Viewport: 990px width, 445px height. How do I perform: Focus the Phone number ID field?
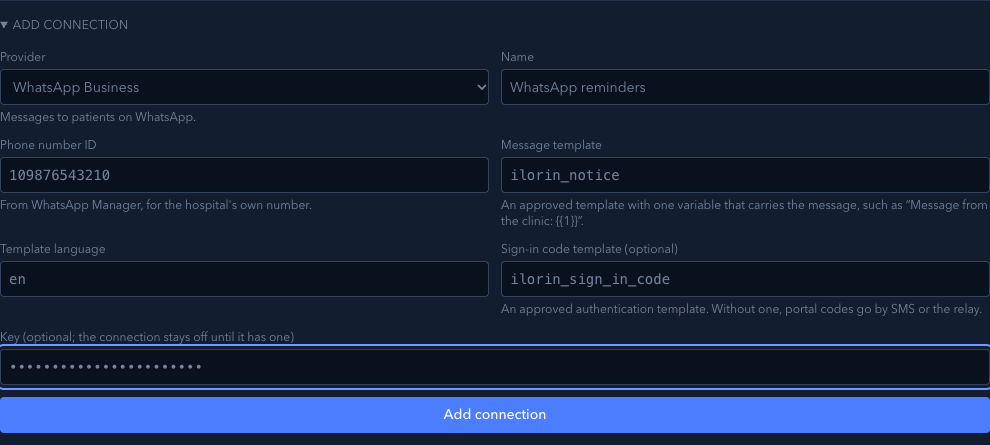pyautogui.click(x=244, y=175)
